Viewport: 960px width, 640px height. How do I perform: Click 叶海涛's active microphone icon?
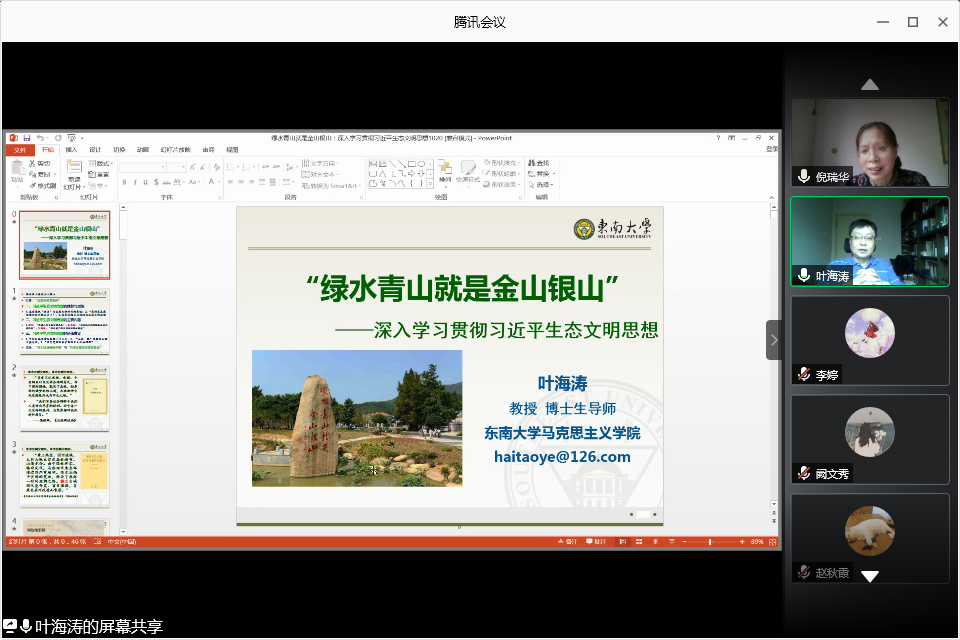pyautogui.click(x=803, y=275)
